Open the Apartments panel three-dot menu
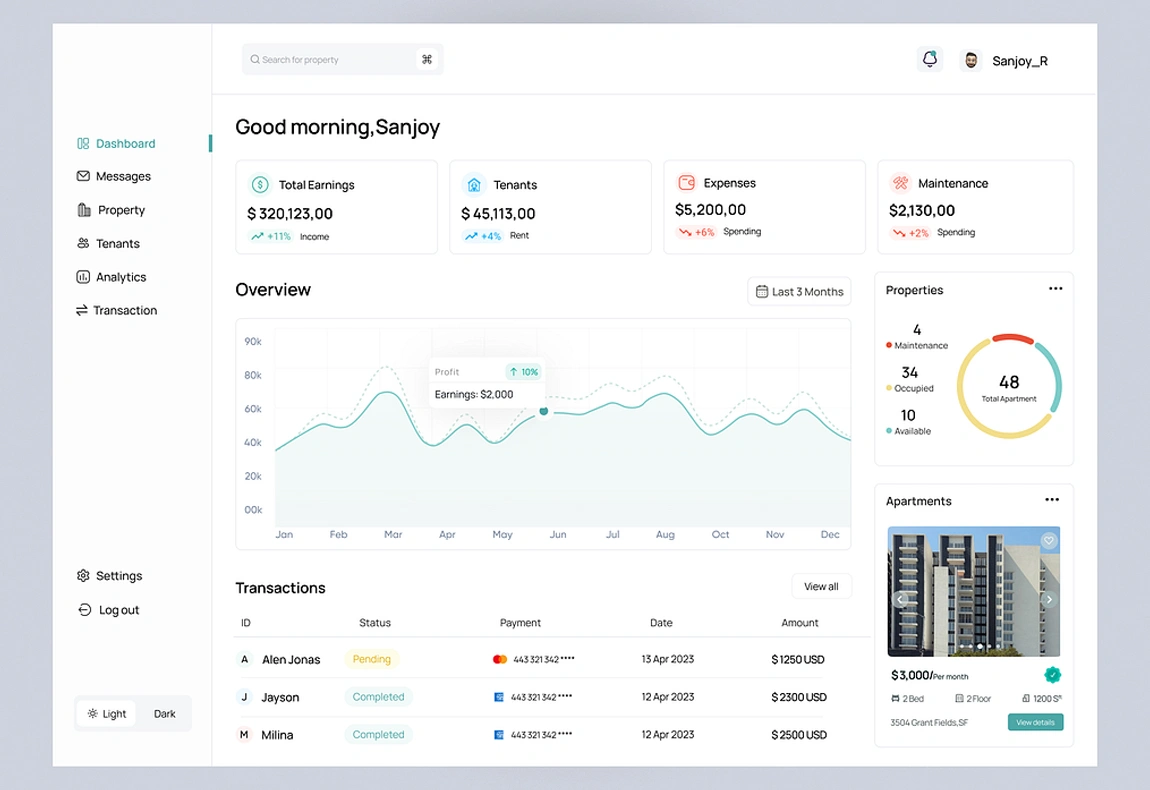1150x790 pixels. (1052, 500)
